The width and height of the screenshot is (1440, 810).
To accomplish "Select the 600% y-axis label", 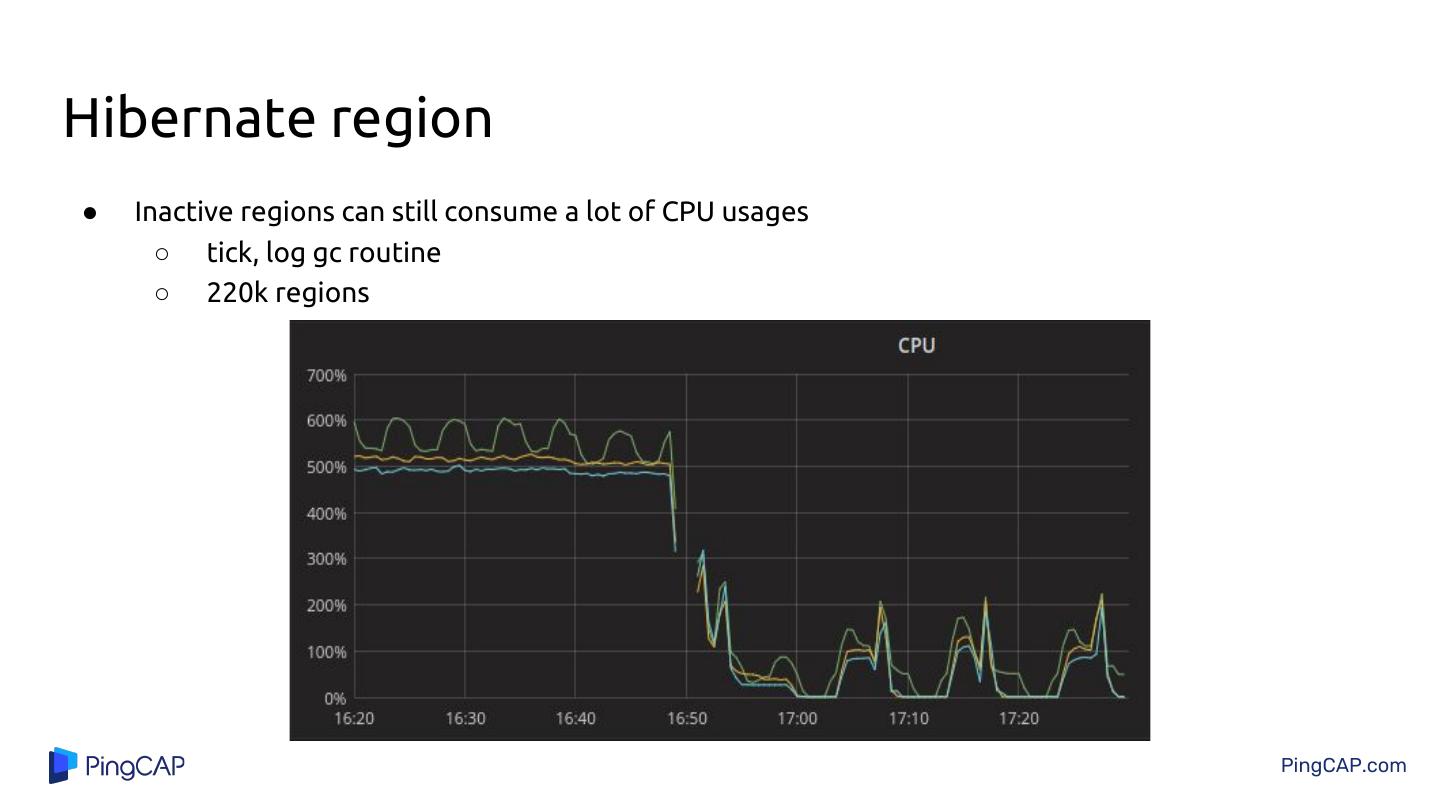I will pos(326,421).
